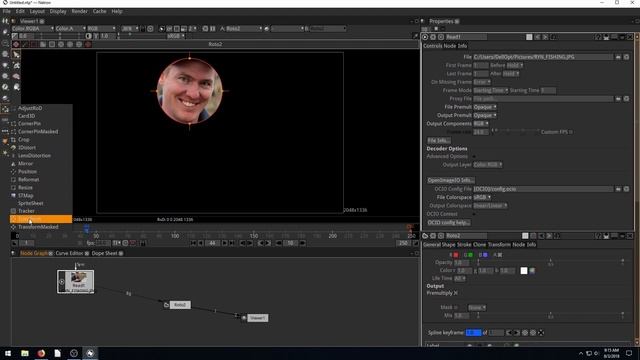Click redo arrow in the Read1 panel header
The width and height of the screenshot is (640, 360).
[x=545, y=37]
